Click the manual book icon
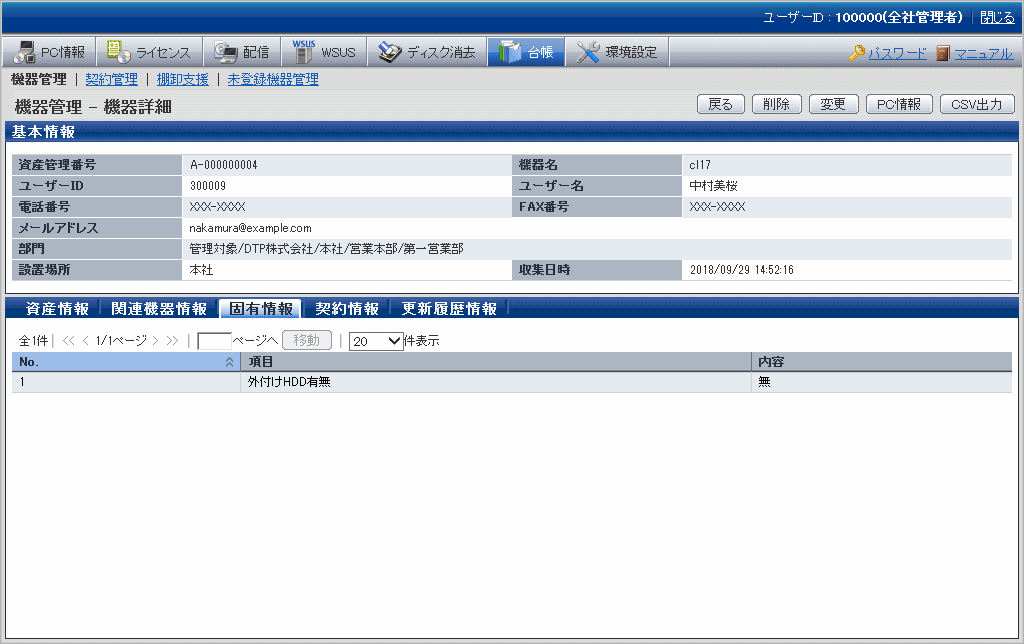Image resolution: width=1024 pixels, height=644 pixels. 942,53
